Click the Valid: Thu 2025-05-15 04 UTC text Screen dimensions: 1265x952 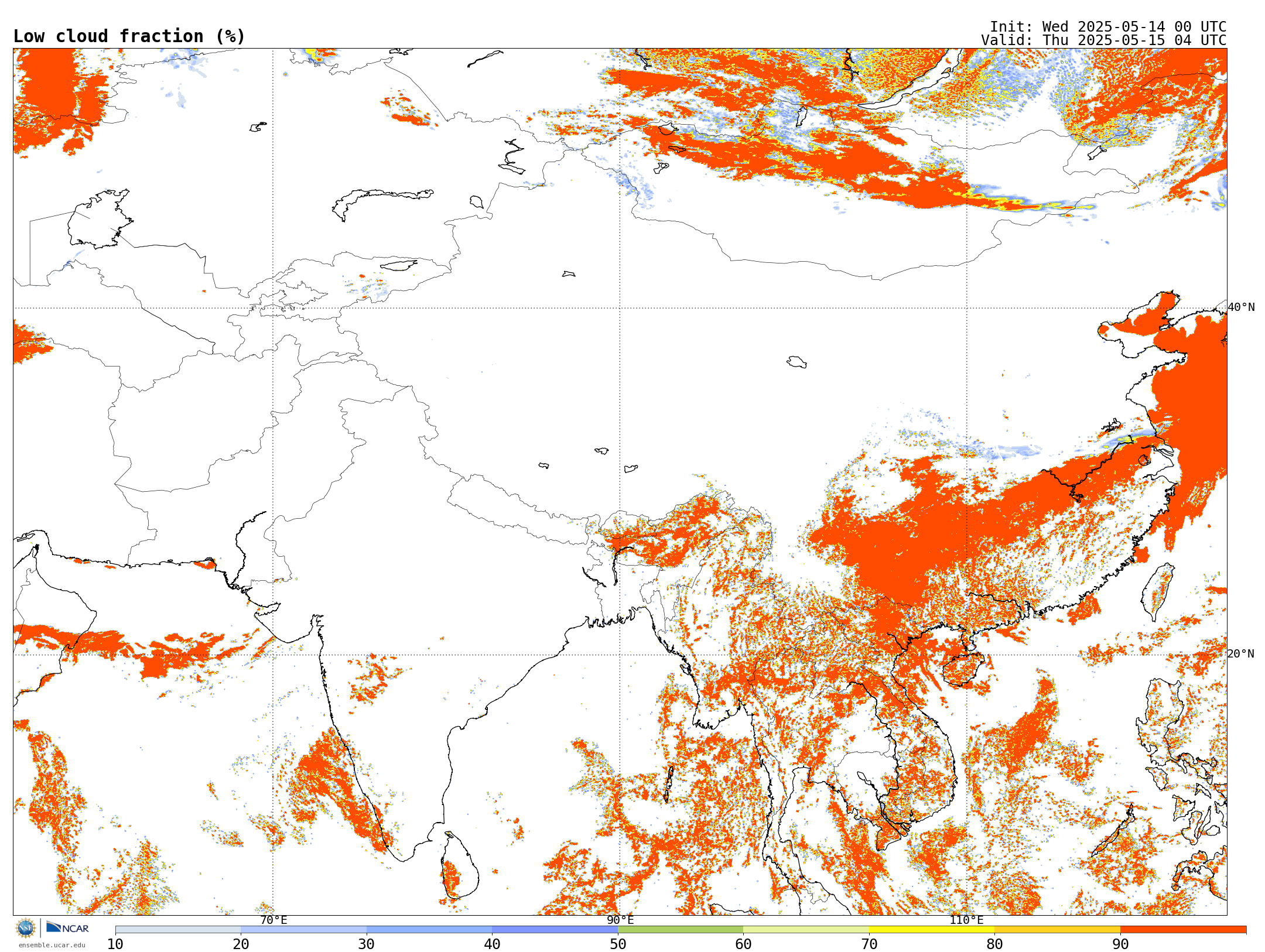click(x=1104, y=40)
